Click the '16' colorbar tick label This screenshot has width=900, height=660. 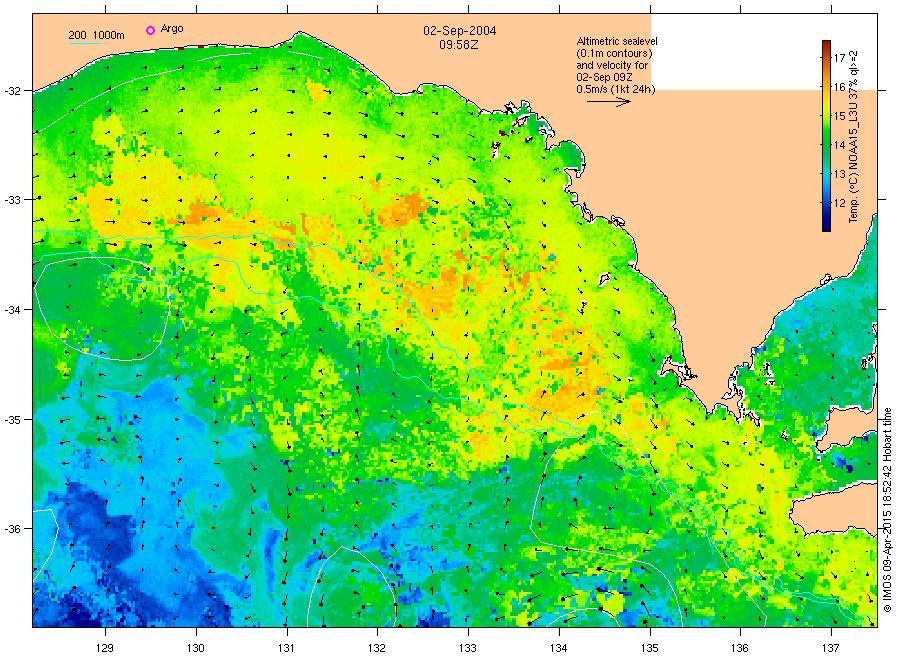coord(839,87)
